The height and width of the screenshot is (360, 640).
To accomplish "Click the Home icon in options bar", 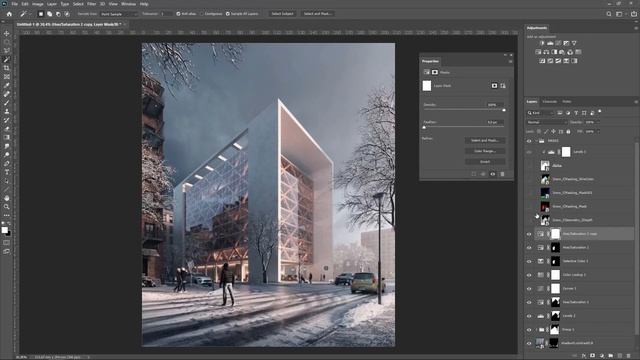I will [x=9, y=14].
